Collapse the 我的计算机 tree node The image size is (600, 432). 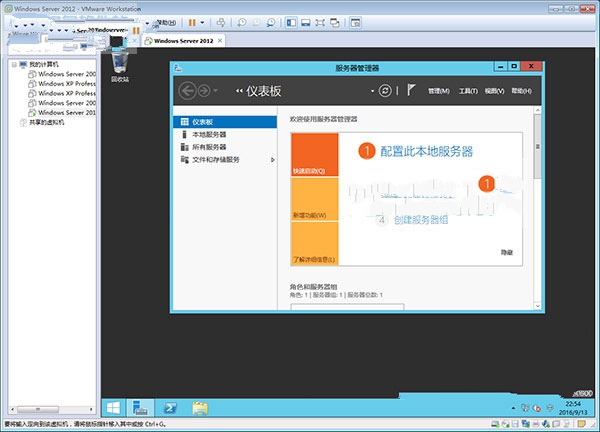(14, 64)
